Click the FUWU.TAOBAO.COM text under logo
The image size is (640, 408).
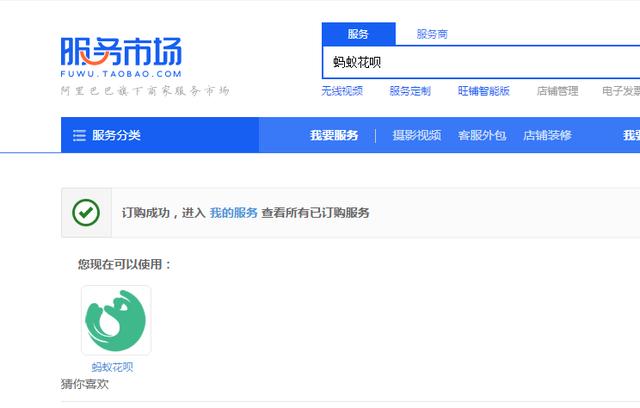[121, 74]
